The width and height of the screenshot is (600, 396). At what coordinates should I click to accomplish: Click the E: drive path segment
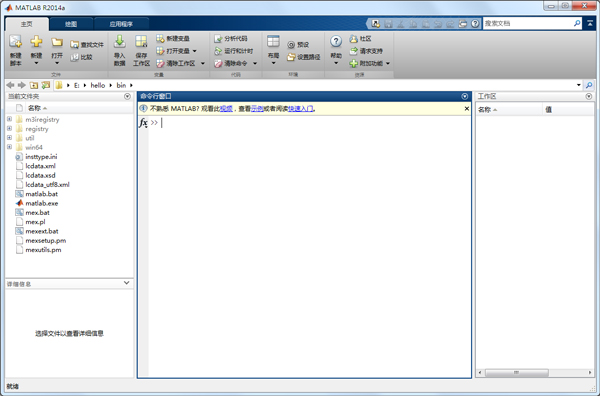pos(77,85)
